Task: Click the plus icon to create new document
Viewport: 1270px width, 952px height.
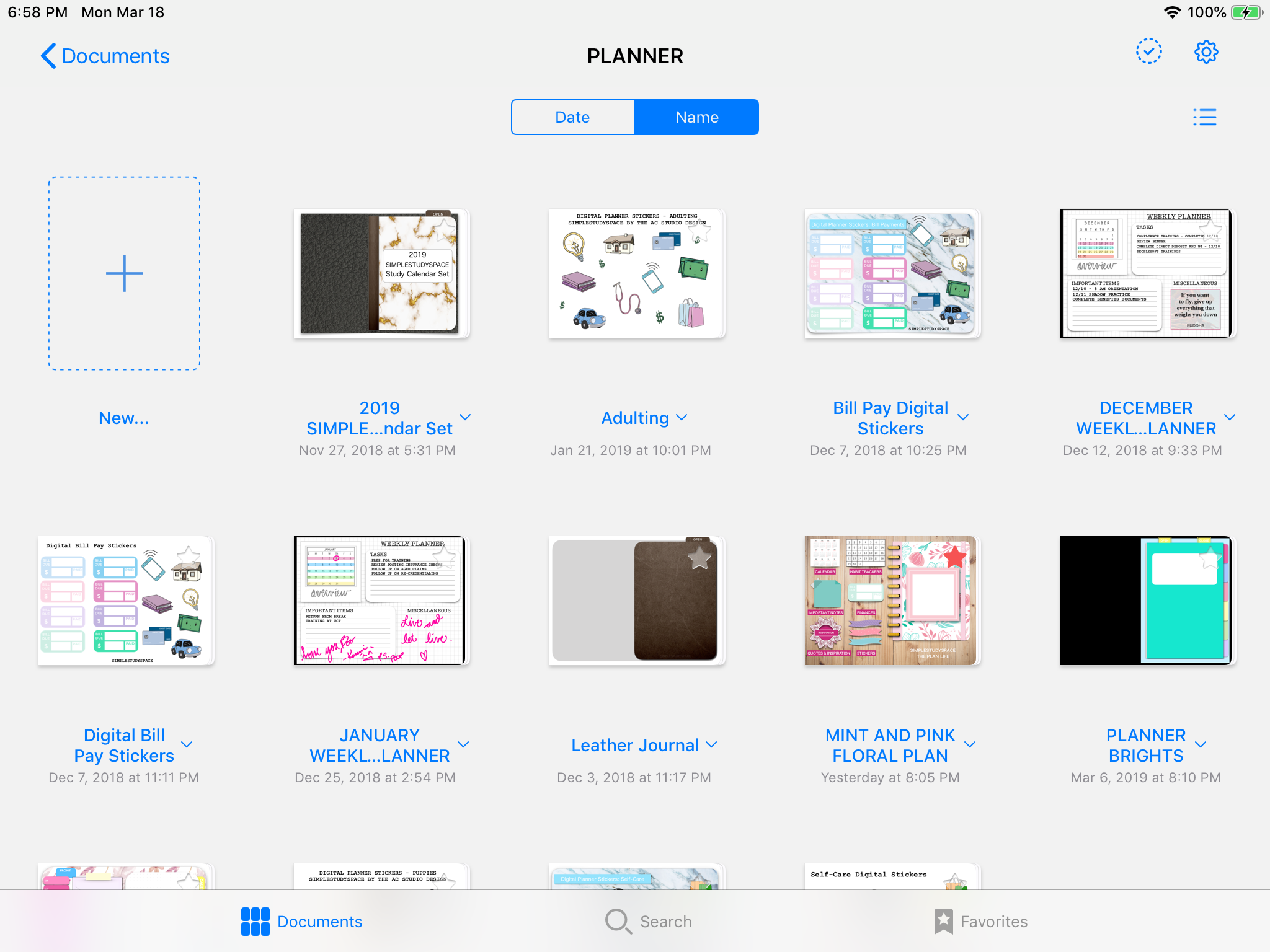Action: pyautogui.click(x=124, y=273)
